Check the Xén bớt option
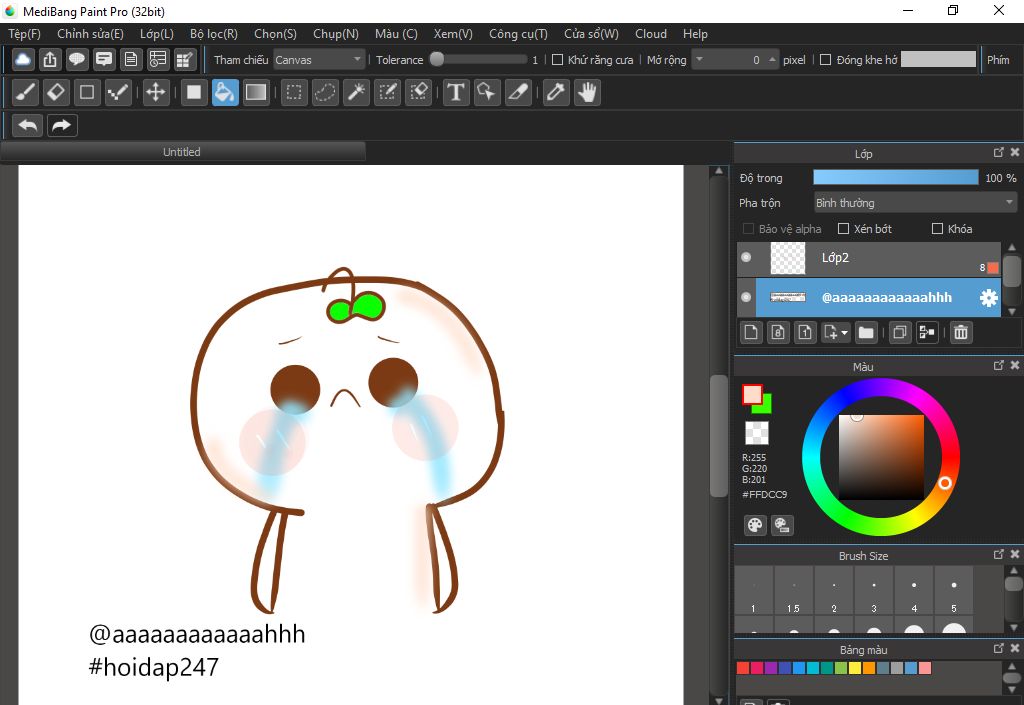 844,228
